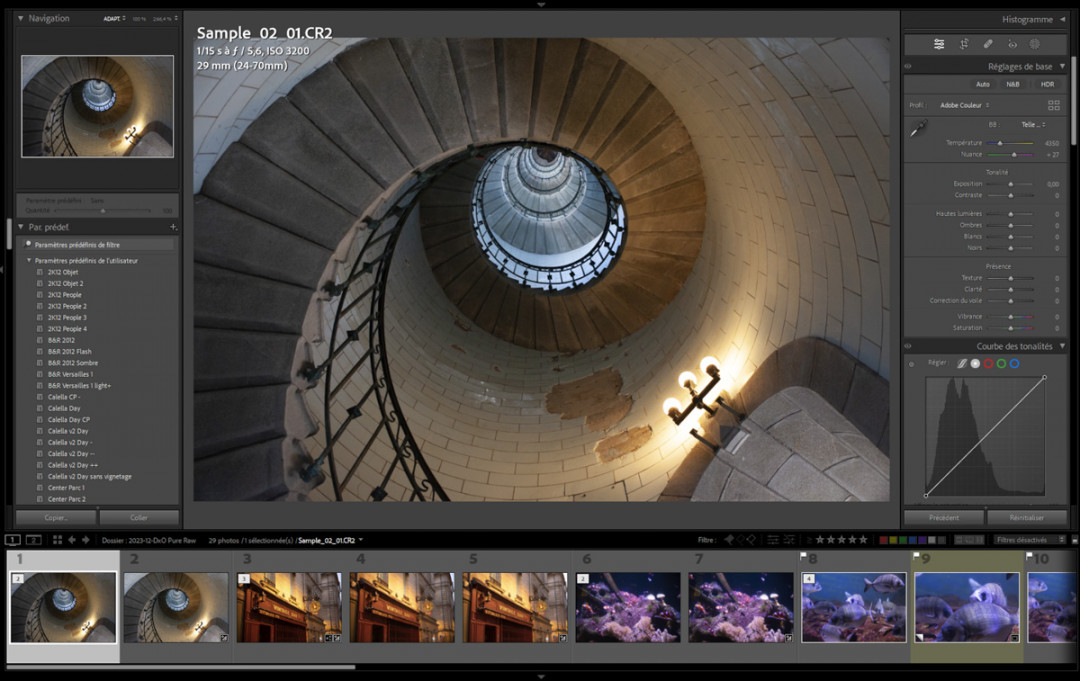Collapse the Par. prédef. panel
This screenshot has height=681, width=1080.
21,227
